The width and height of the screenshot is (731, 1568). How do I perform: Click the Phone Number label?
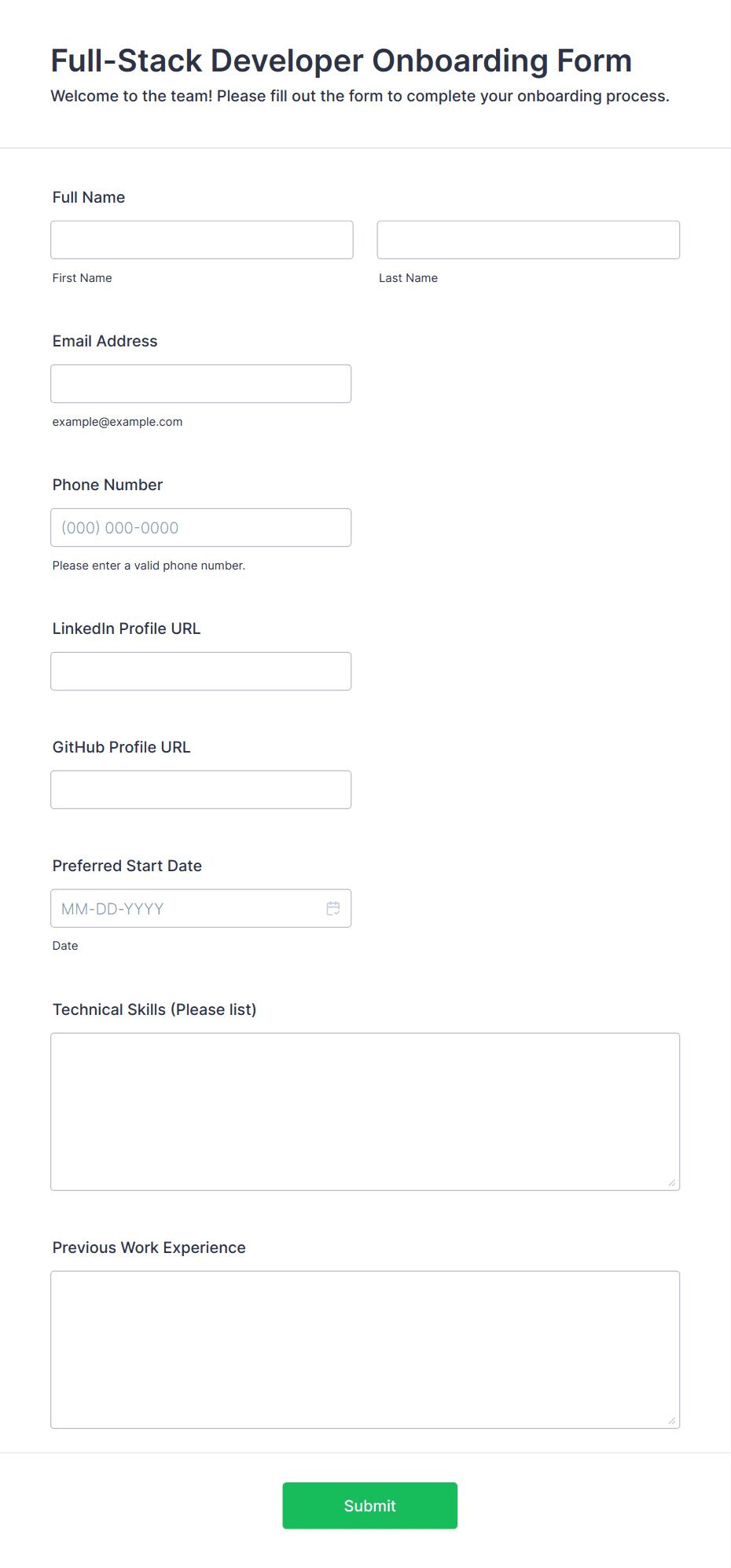[108, 485]
